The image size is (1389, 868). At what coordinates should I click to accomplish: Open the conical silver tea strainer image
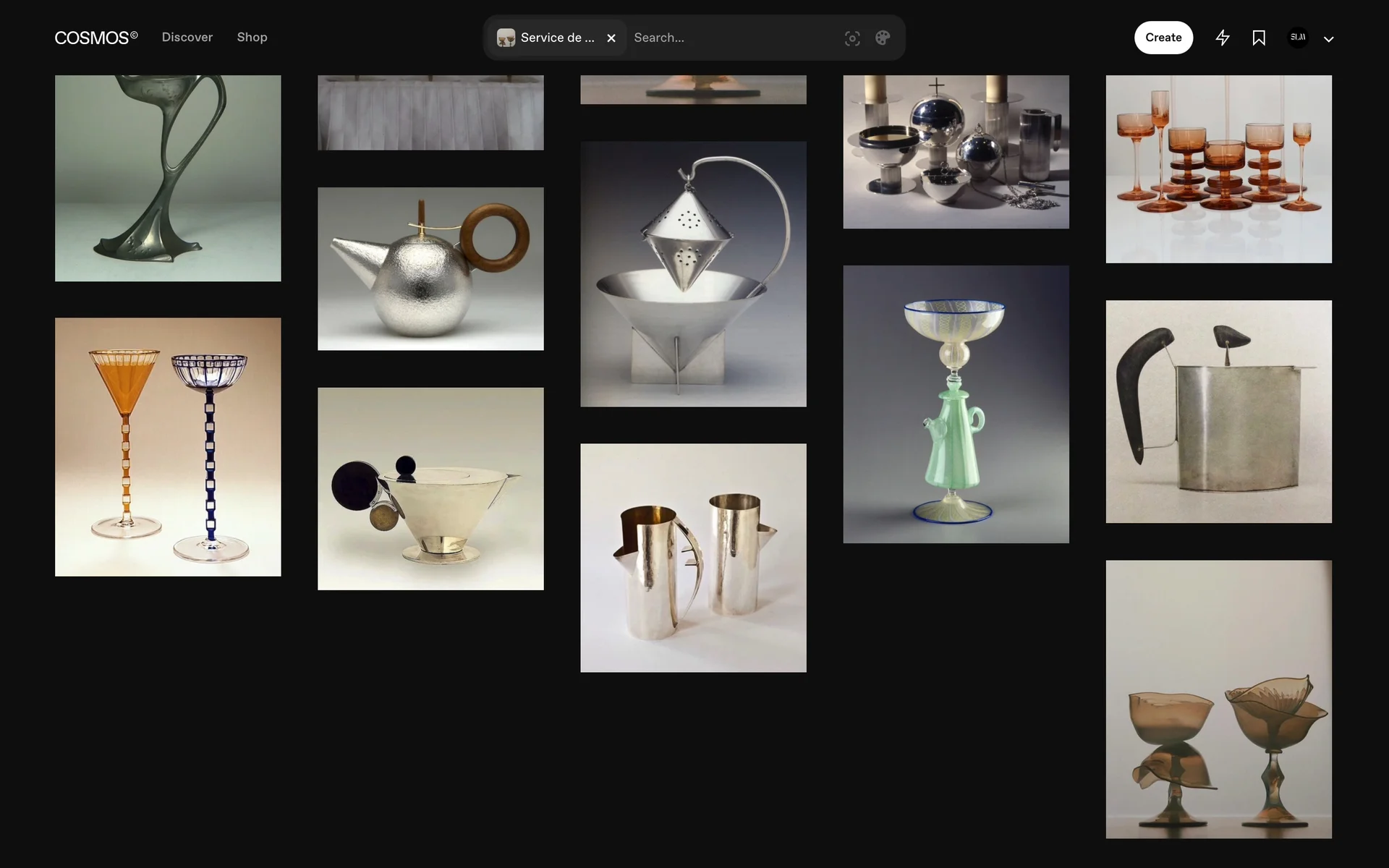(693, 273)
